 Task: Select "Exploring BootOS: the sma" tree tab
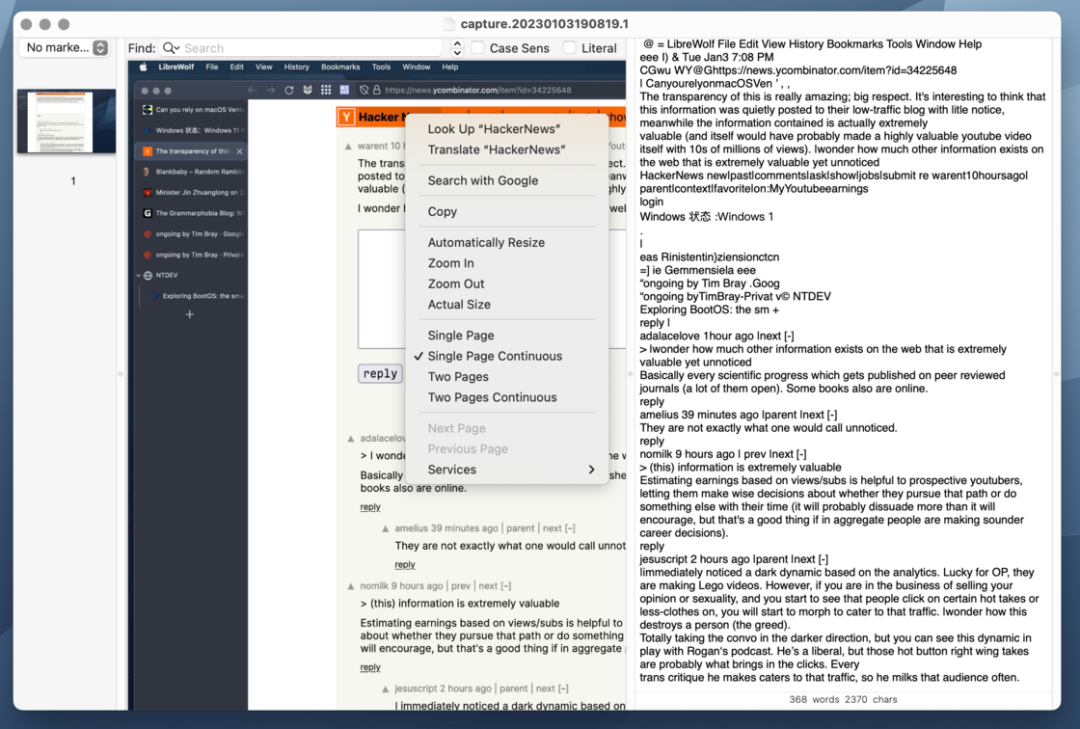click(196, 296)
